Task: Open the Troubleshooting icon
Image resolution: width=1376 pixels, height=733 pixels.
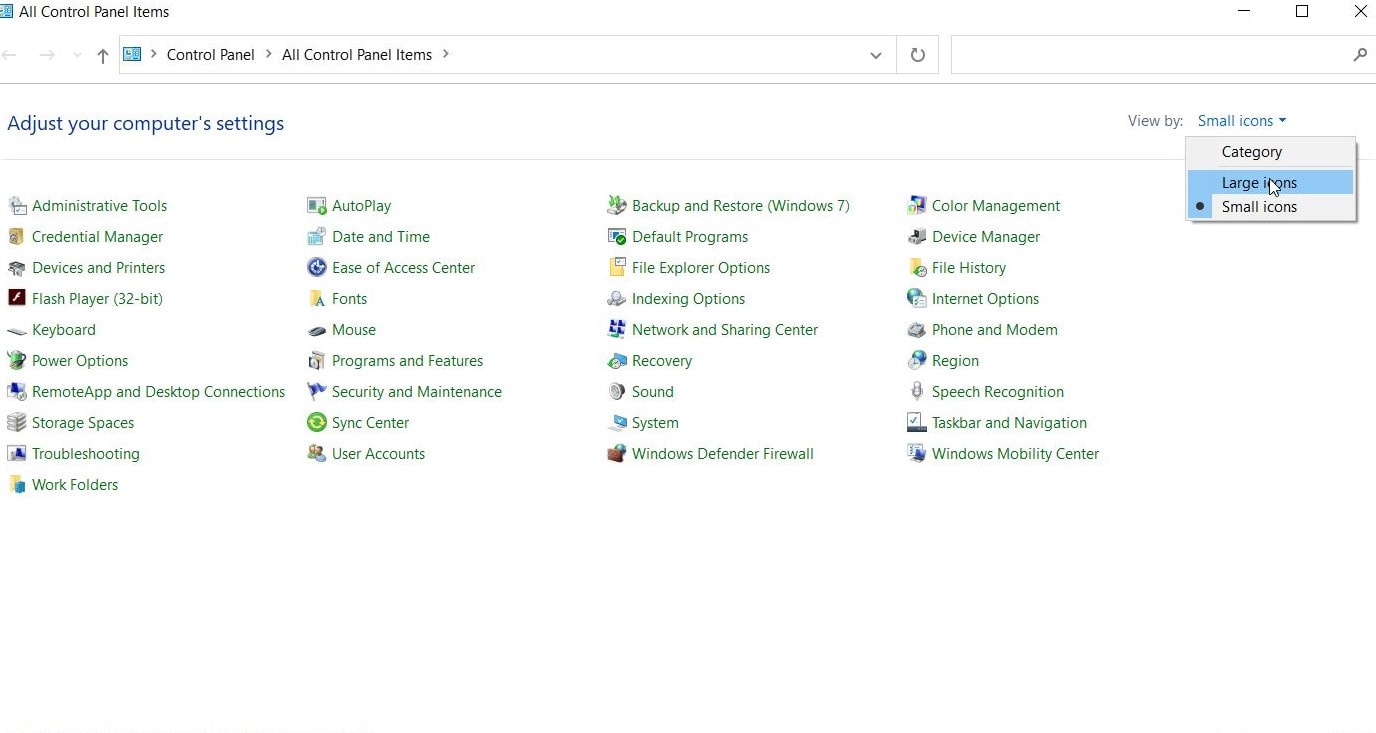Action: pyautogui.click(x=17, y=454)
